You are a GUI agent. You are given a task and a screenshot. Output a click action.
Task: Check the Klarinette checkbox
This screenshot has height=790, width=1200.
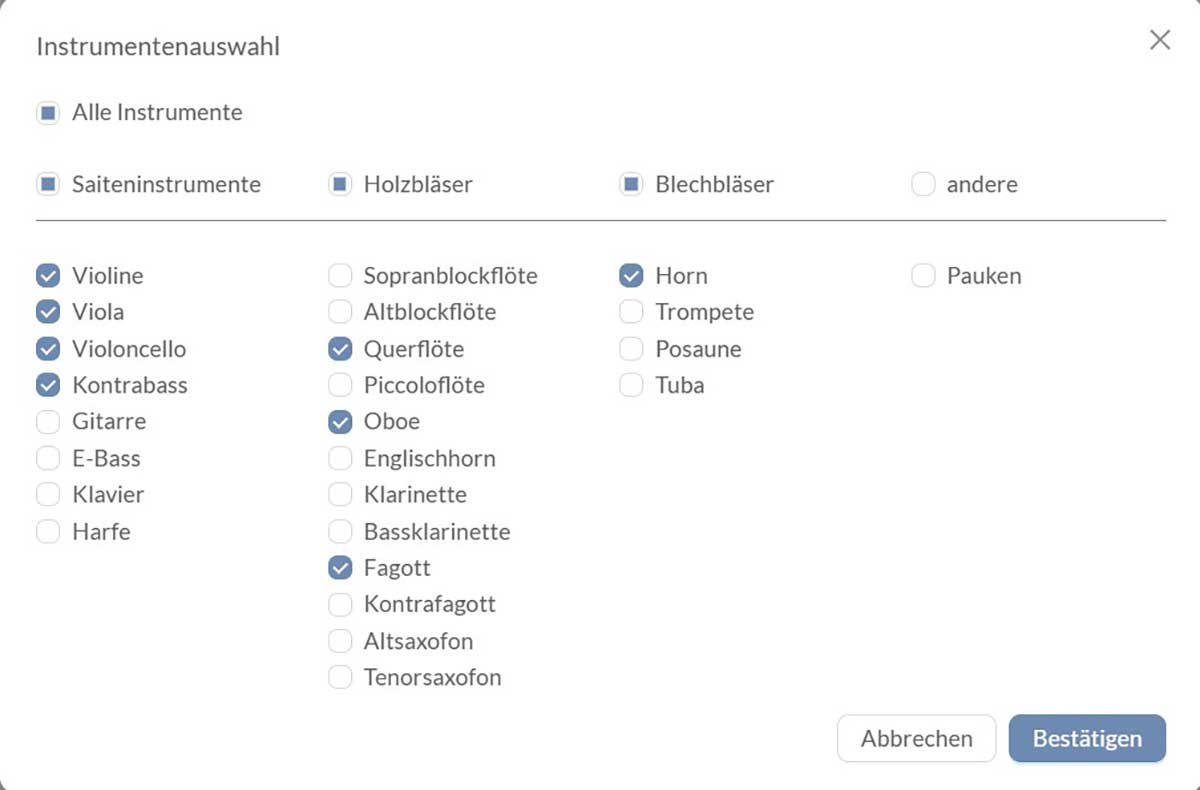coord(340,495)
